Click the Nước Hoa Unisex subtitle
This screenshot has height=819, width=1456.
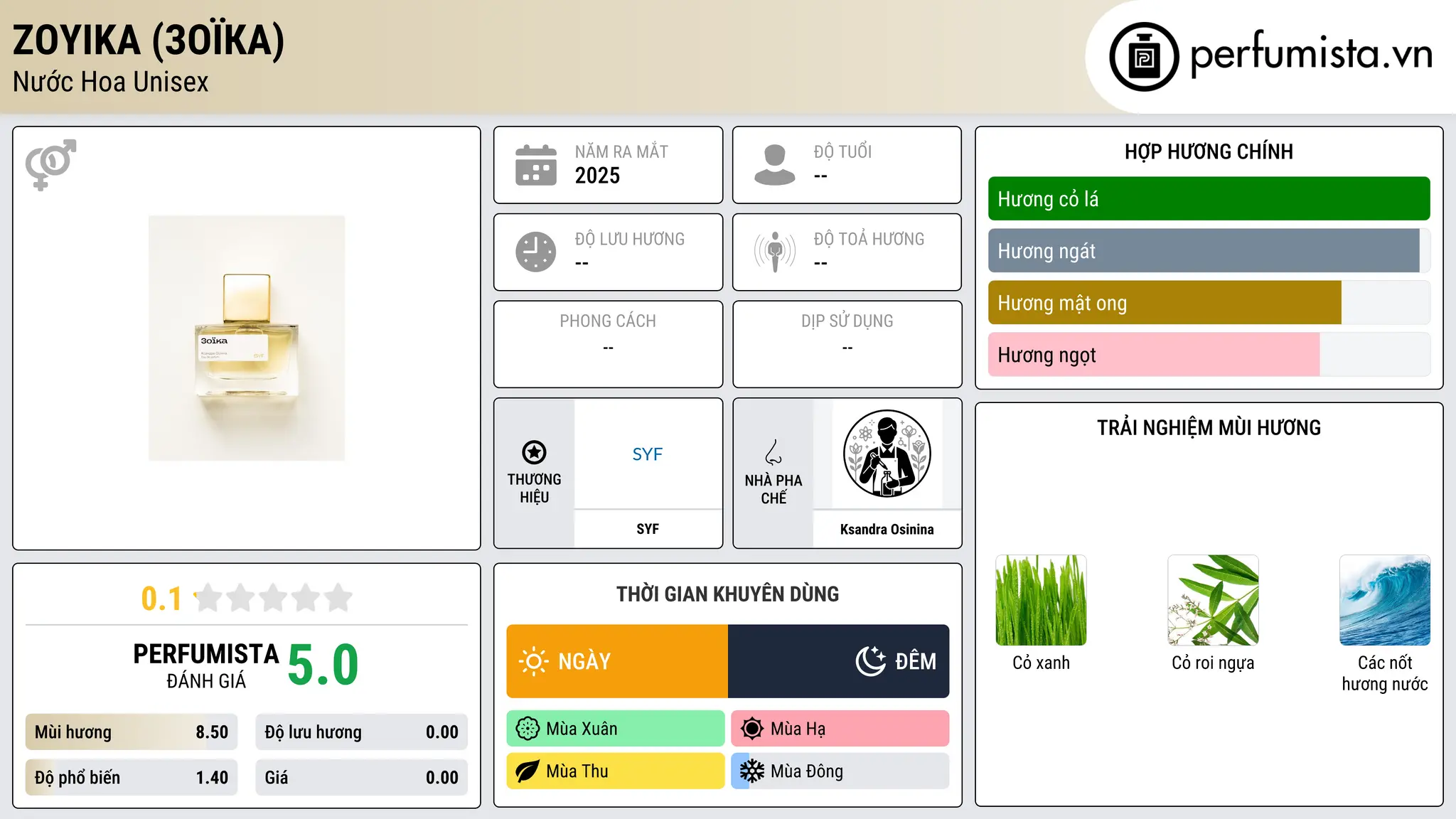[111, 82]
